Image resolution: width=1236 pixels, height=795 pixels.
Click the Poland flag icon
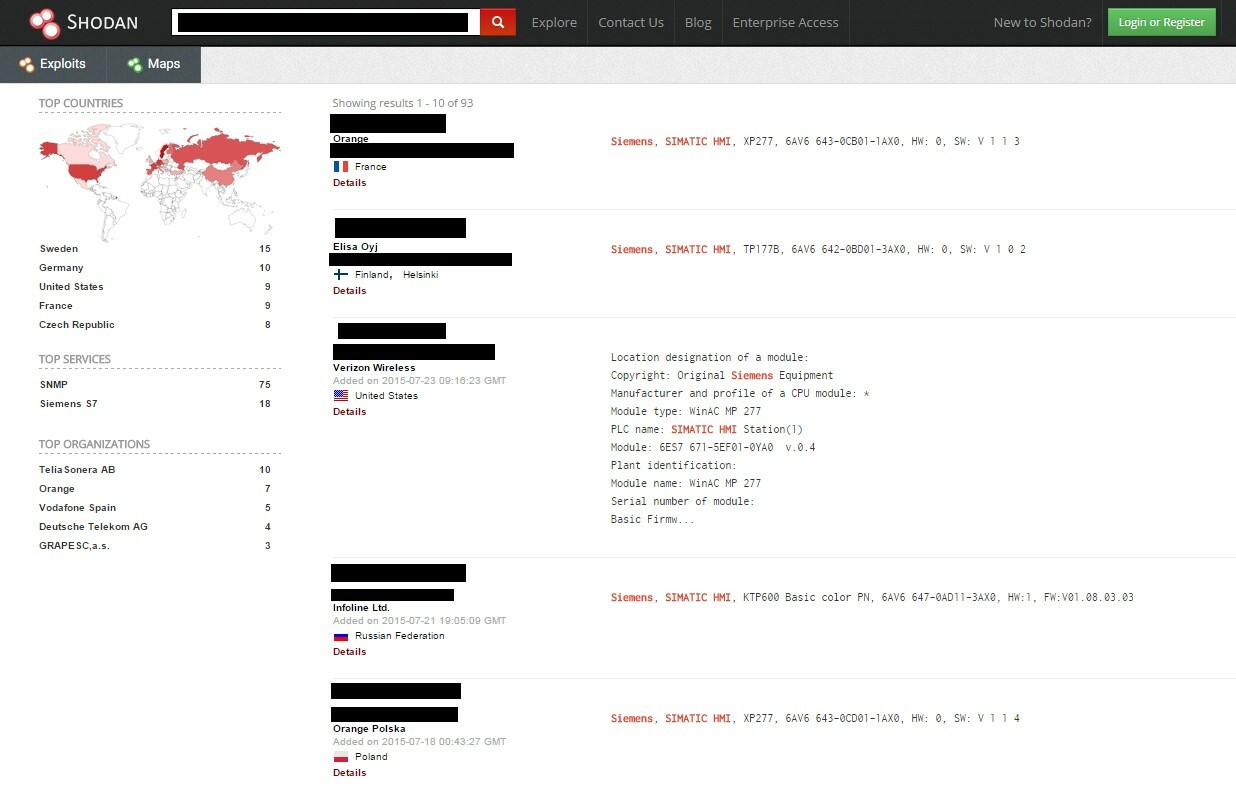[341, 757]
